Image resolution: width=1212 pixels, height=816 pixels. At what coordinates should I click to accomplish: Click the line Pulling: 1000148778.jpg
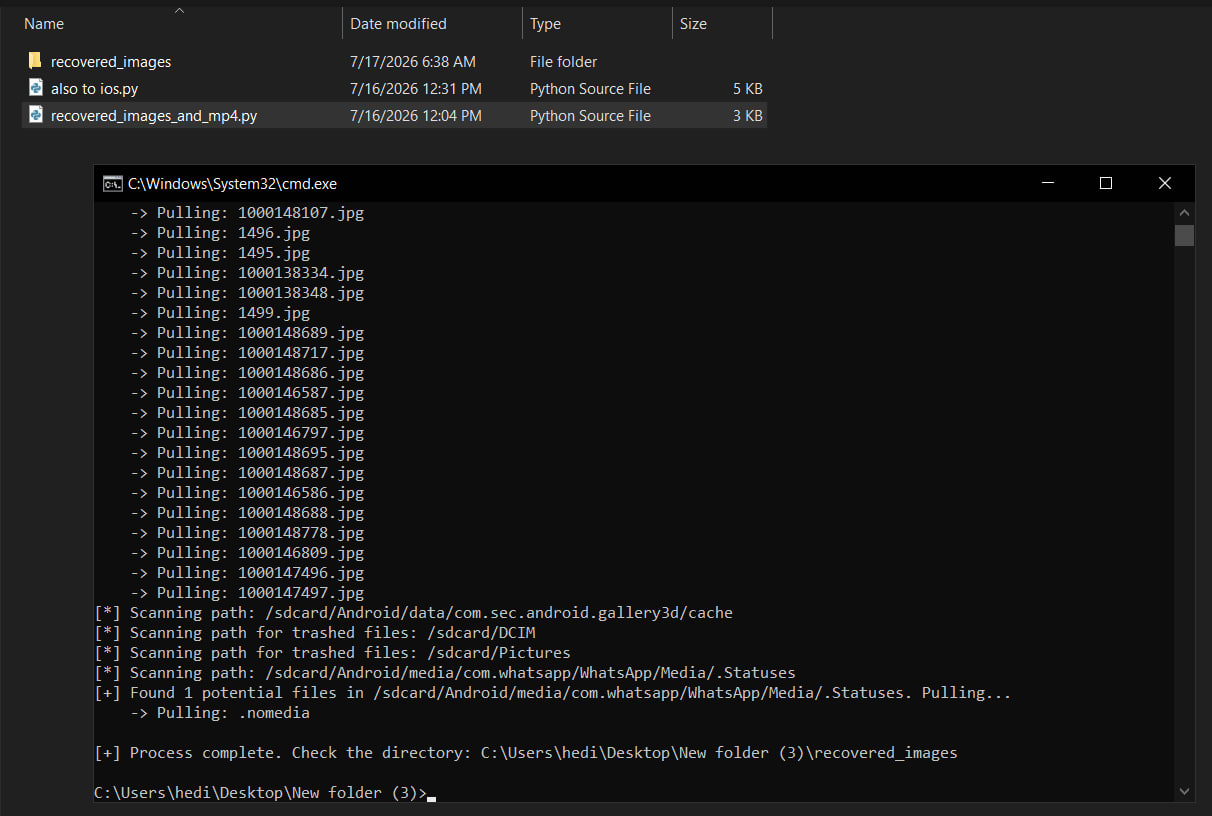point(247,533)
